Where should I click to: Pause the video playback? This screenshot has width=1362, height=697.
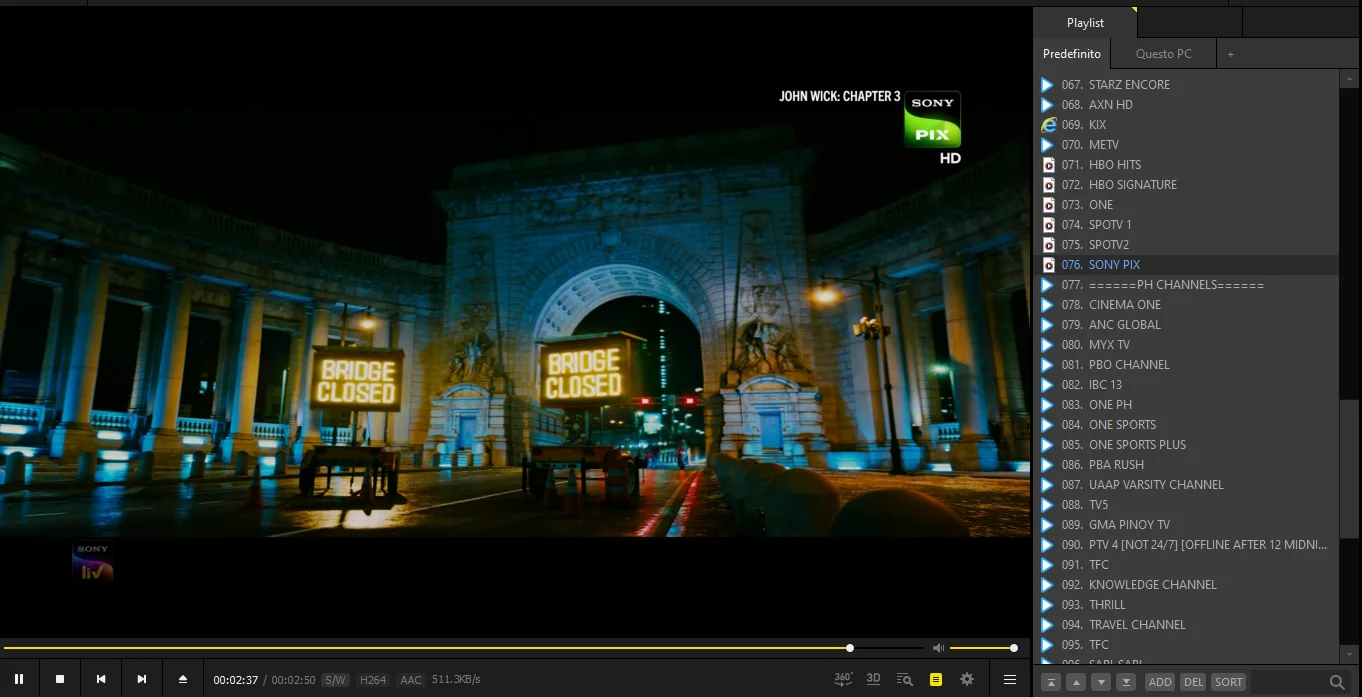[19, 679]
